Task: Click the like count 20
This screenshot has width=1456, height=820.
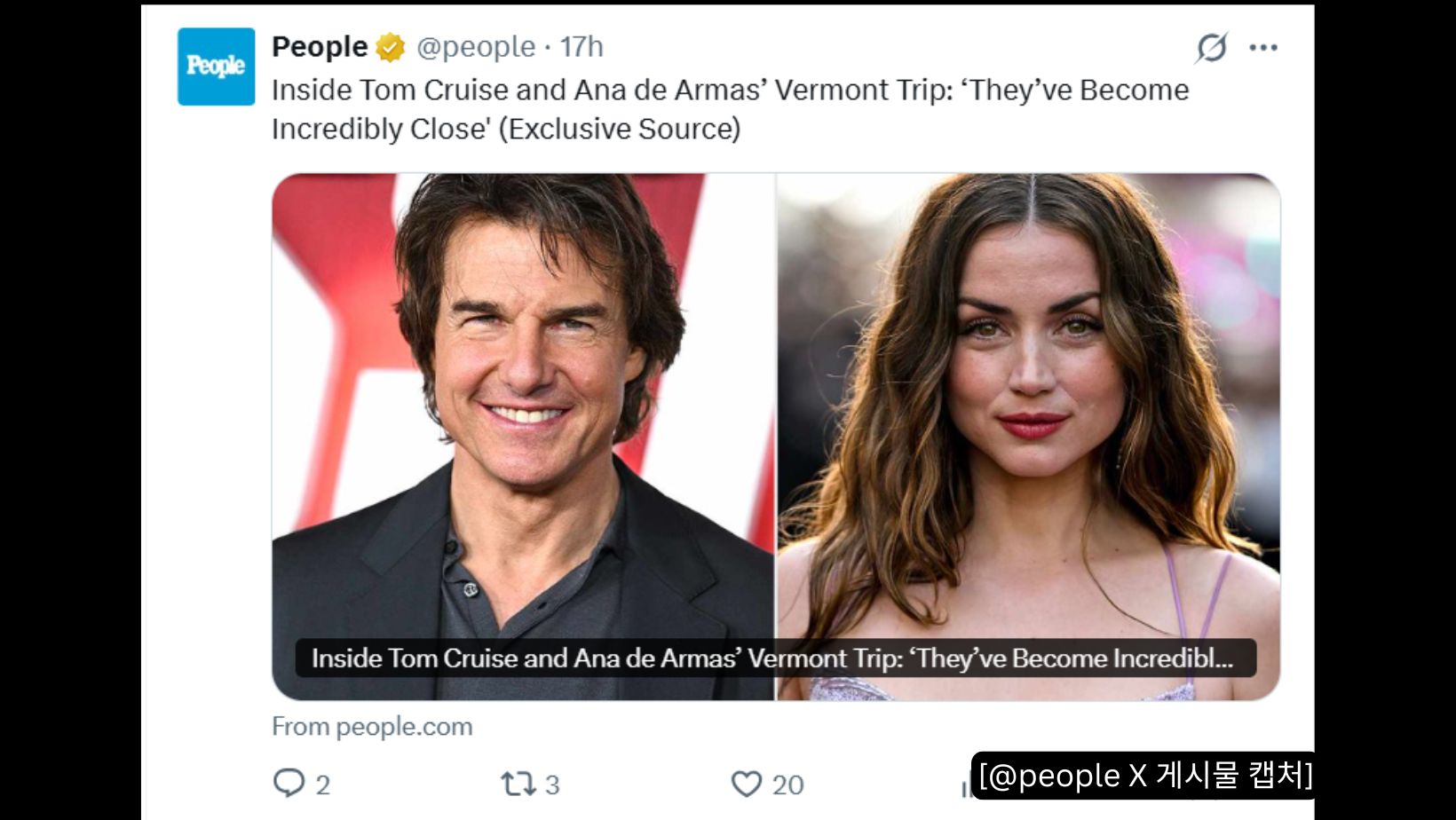Action: 787,785
